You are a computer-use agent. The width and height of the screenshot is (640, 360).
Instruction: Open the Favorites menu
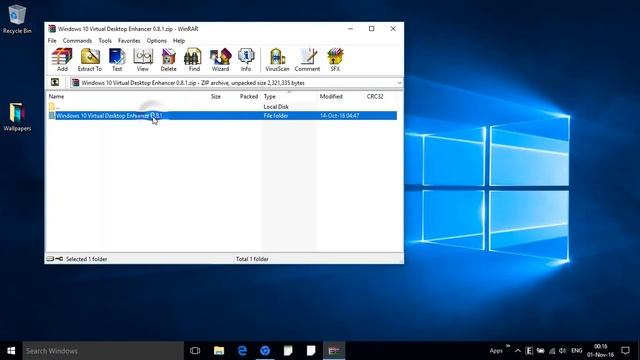click(x=129, y=41)
